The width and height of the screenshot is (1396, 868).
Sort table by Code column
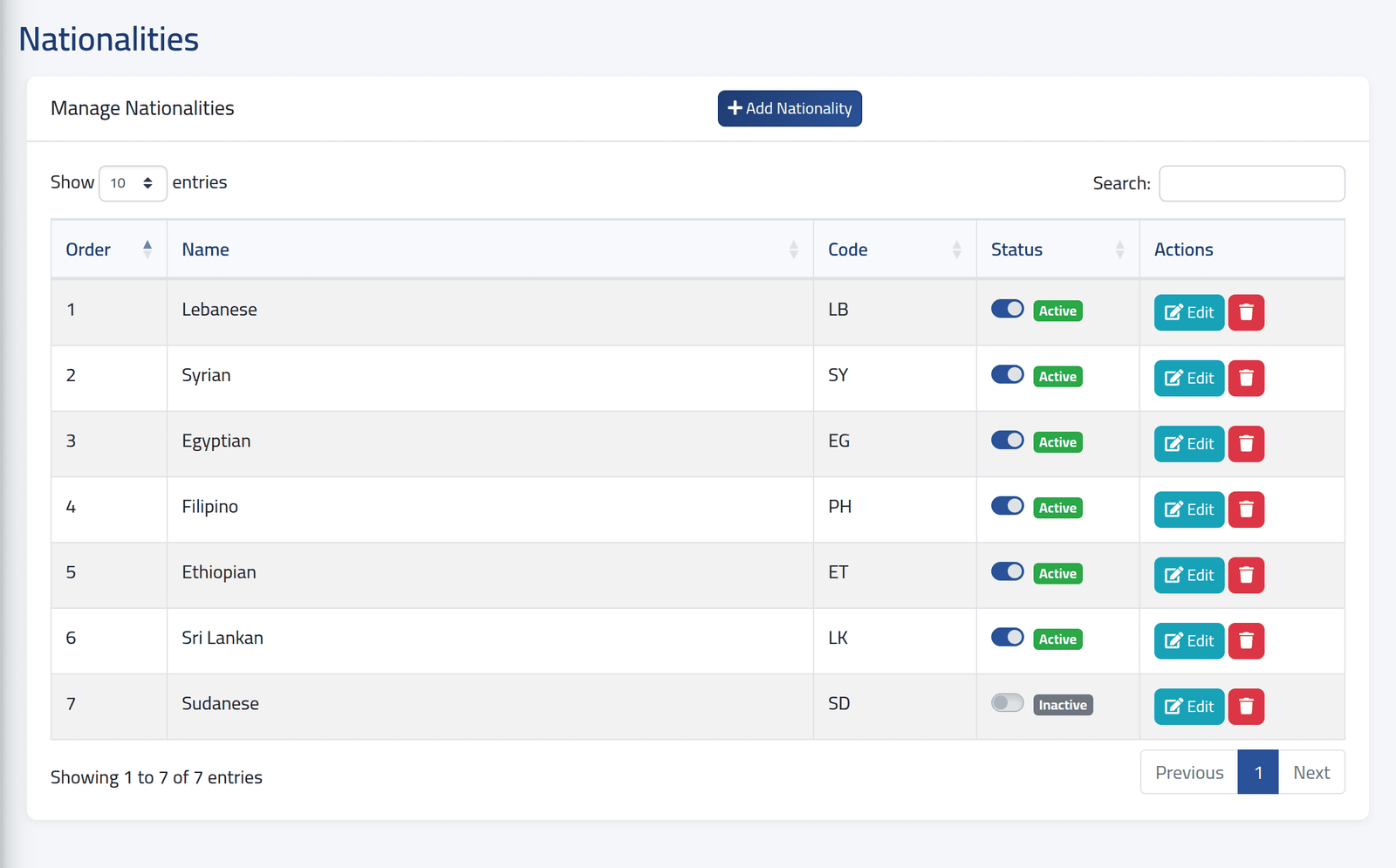tap(895, 249)
